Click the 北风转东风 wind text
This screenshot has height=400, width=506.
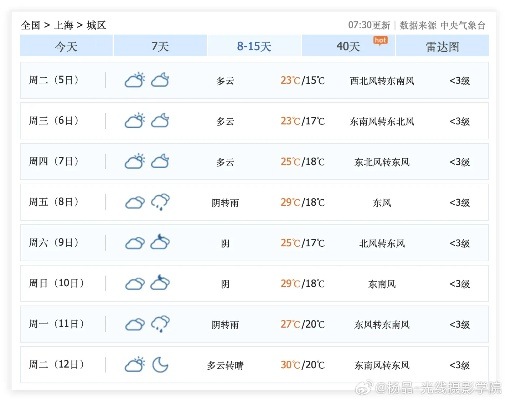[x=382, y=244]
